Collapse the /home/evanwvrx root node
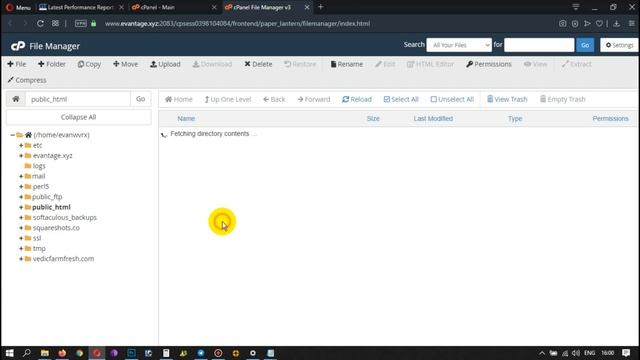Screen dimensions: 640x360 point(13,135)
